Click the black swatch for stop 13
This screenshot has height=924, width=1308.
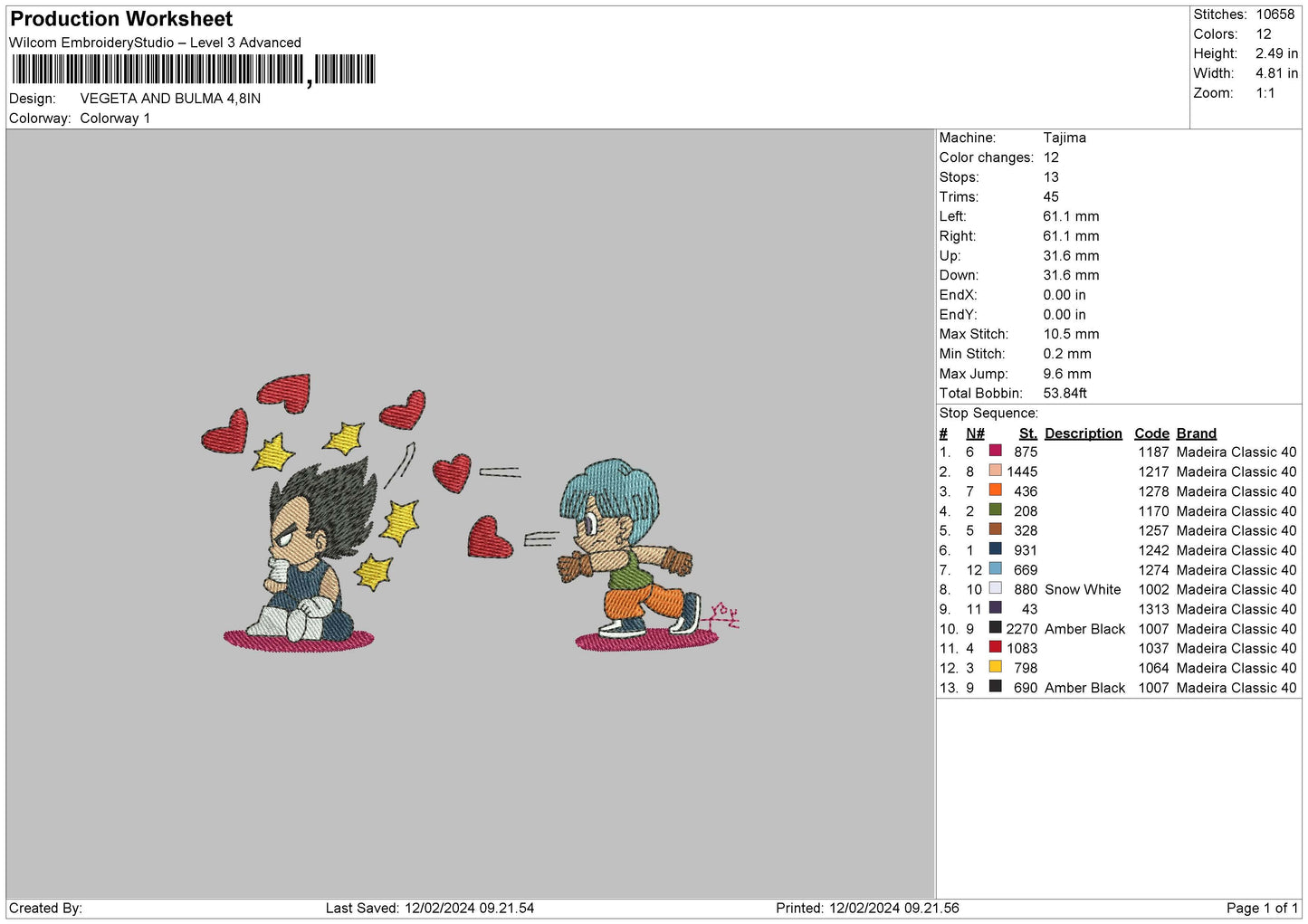click(x=995, y=687)
